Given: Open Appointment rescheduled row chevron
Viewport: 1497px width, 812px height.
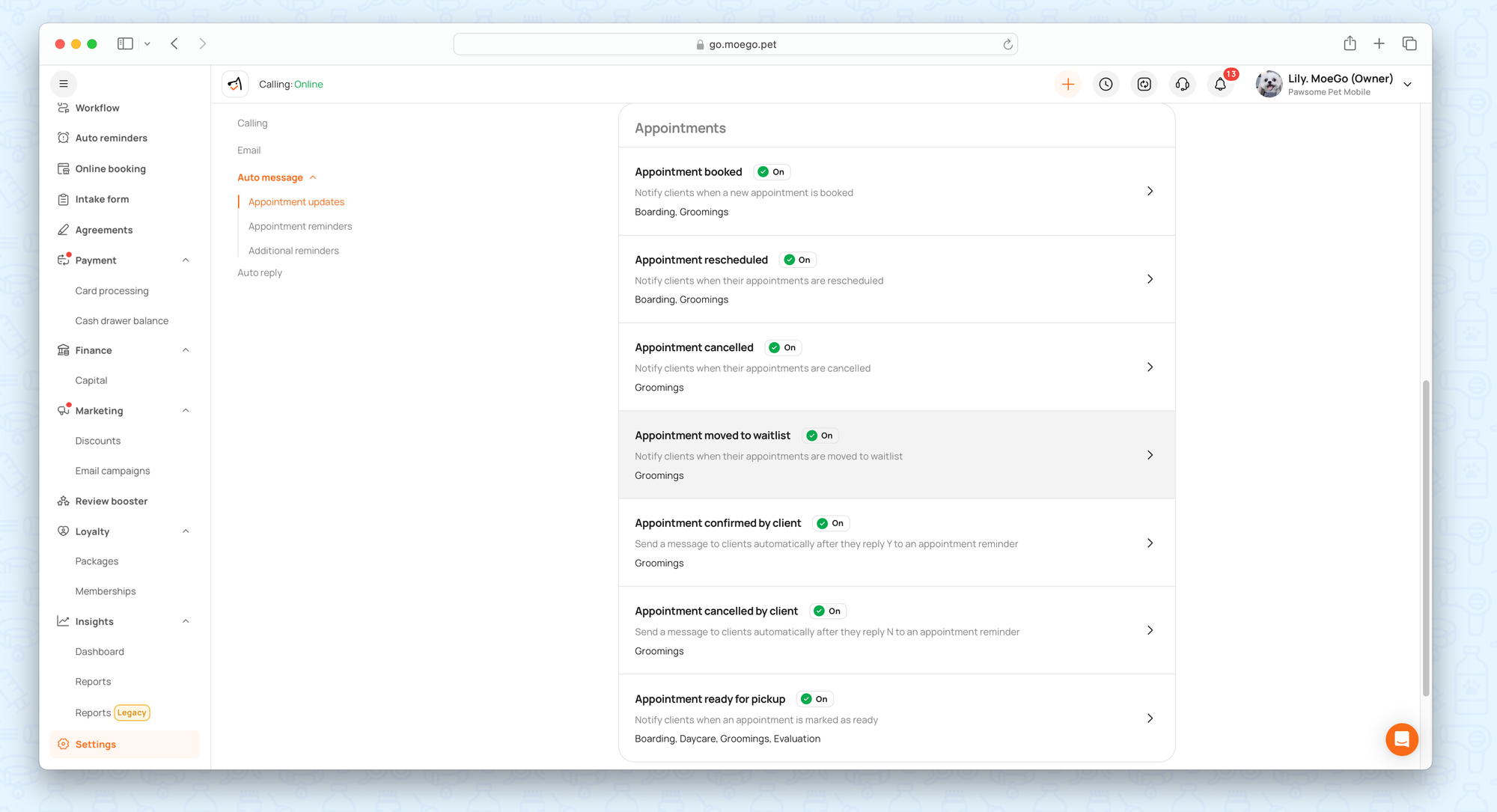Looking at the screenshot, I should coord(1150,279).
